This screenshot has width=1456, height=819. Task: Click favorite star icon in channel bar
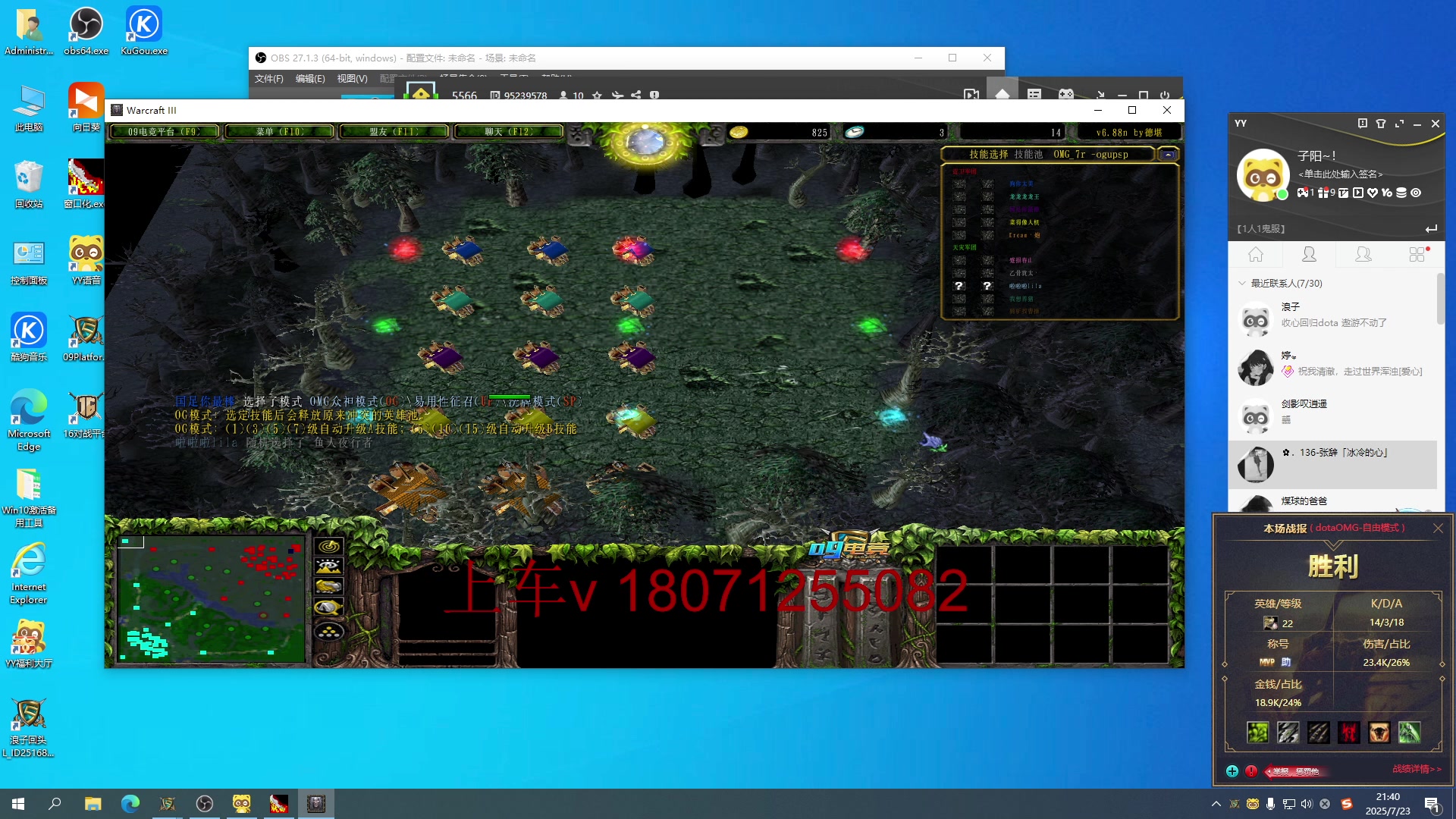click(597, 96)
